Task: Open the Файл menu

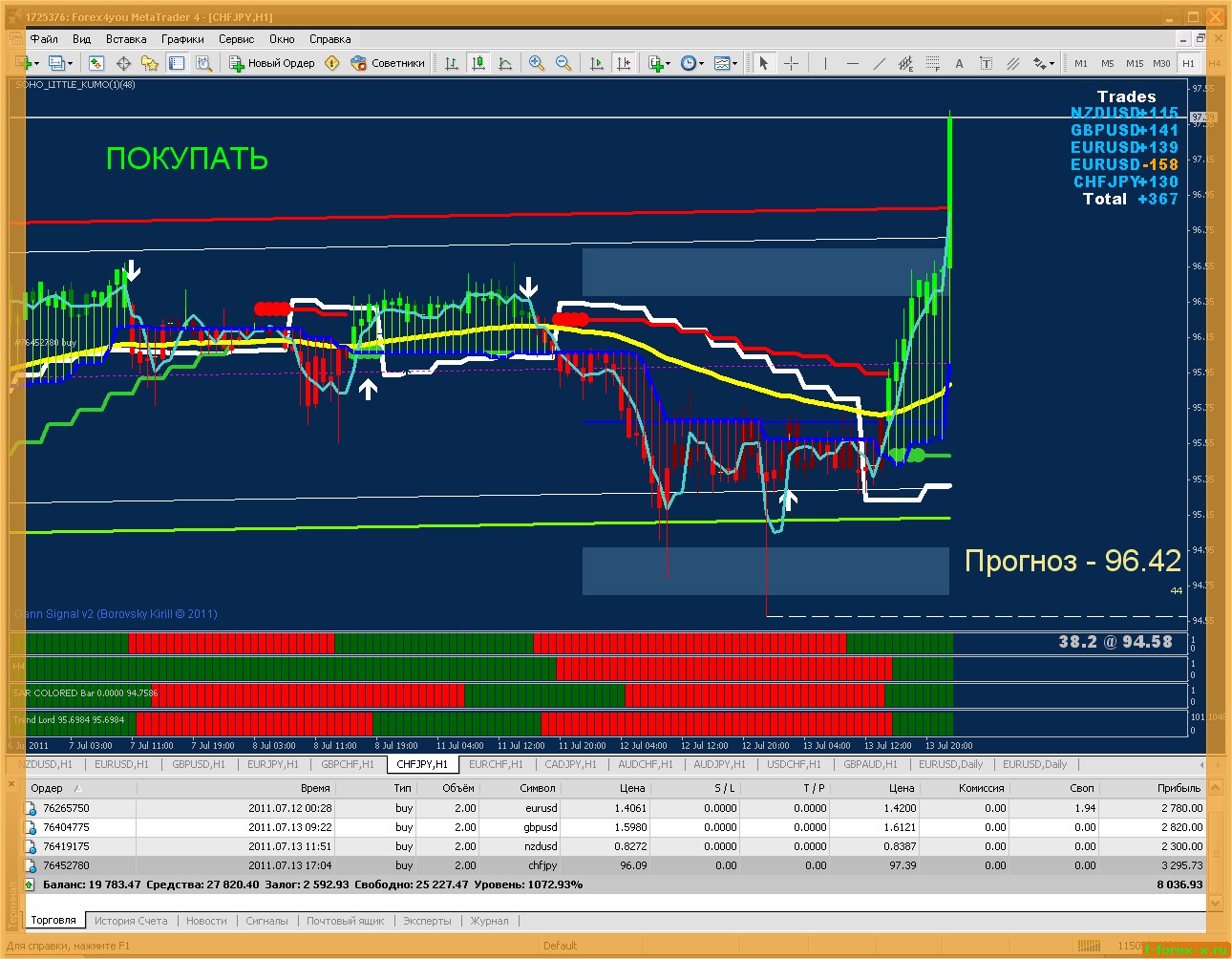Action: click(44, 39)
